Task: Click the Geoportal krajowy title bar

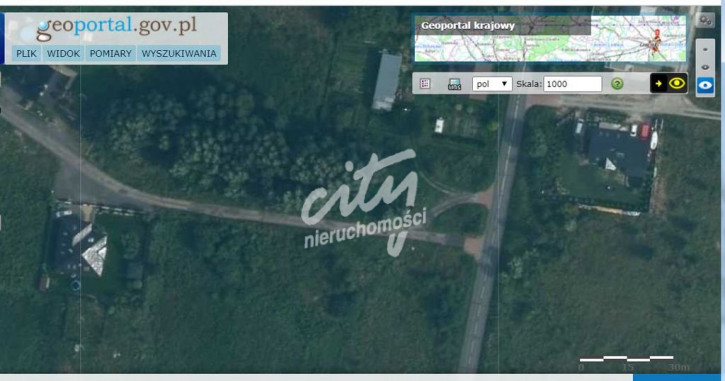Action: point(503,26)
